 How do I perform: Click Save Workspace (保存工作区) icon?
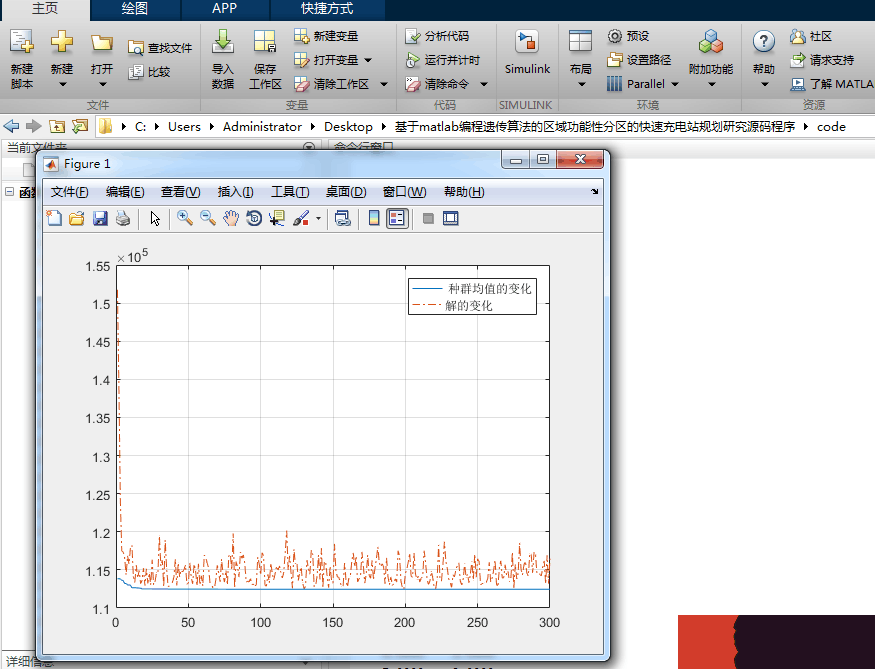(265, 42)
